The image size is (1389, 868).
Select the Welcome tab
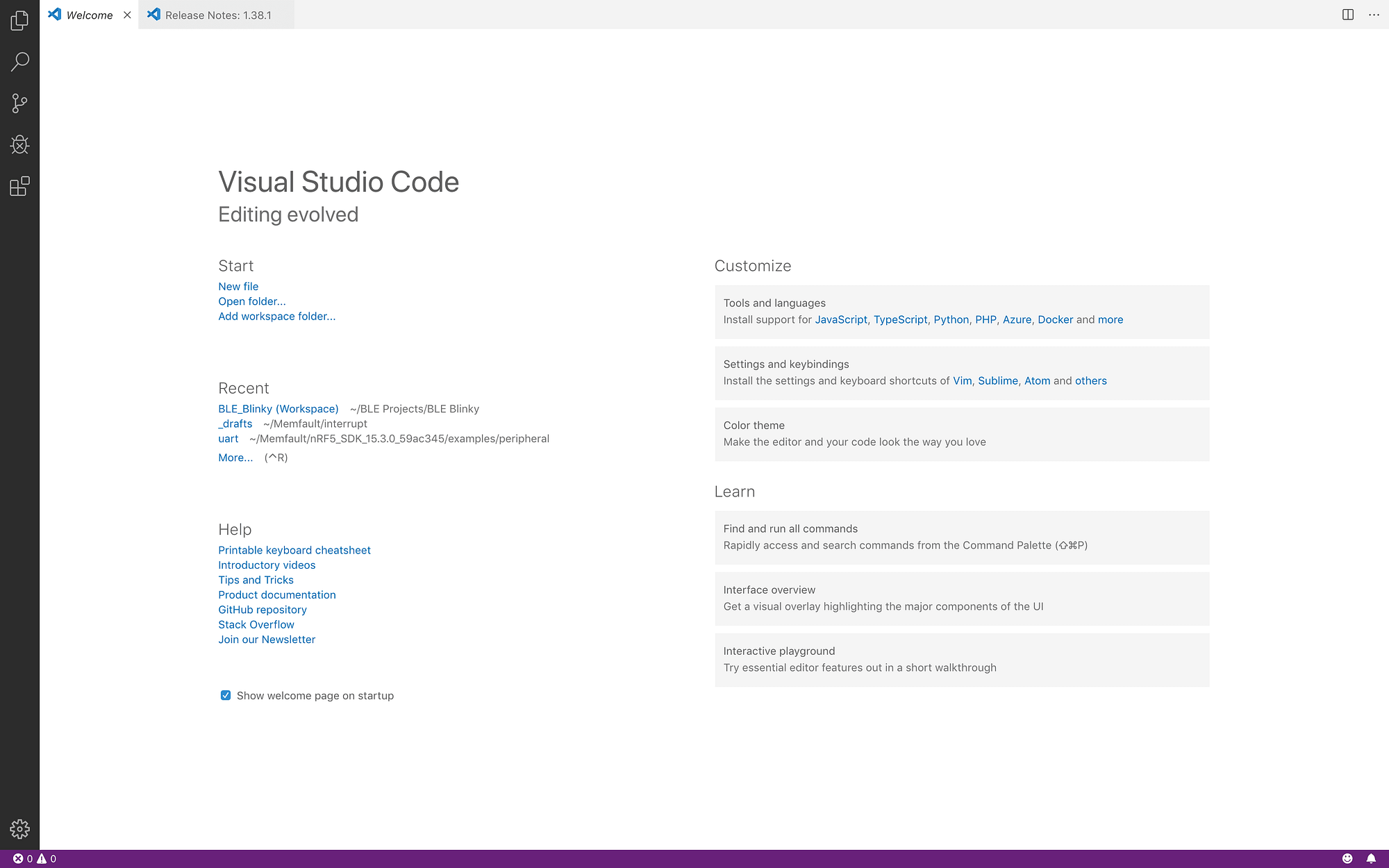click(x=90, y=15)
